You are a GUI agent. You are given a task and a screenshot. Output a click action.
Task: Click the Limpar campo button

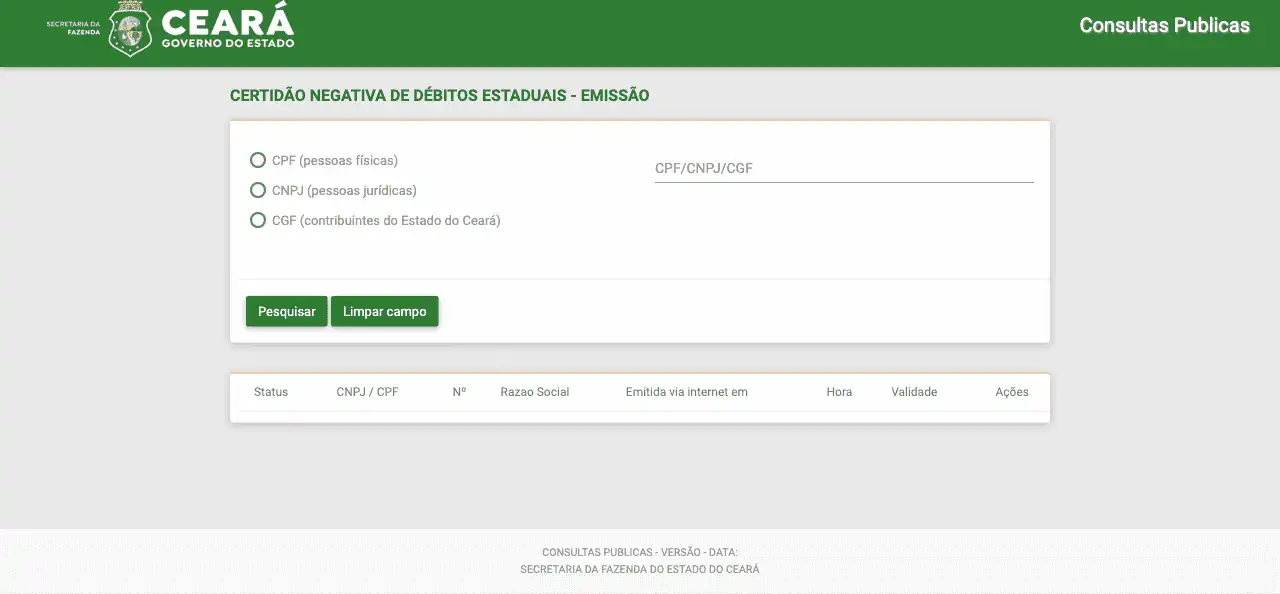click(384, 311)
